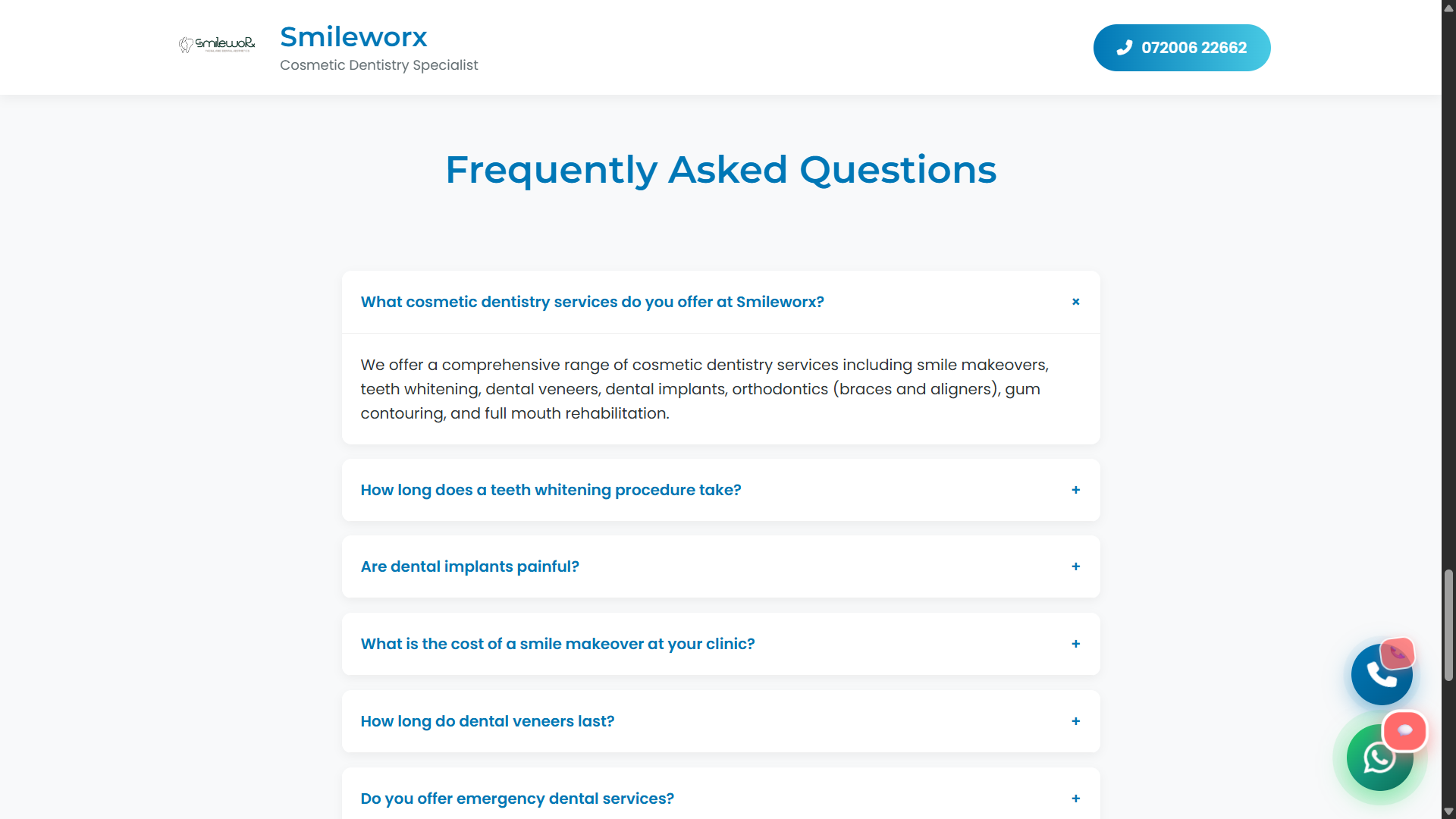Open the 'How long do dental veneers last?' question
The image size is (1456, 819).
point(487,721)
